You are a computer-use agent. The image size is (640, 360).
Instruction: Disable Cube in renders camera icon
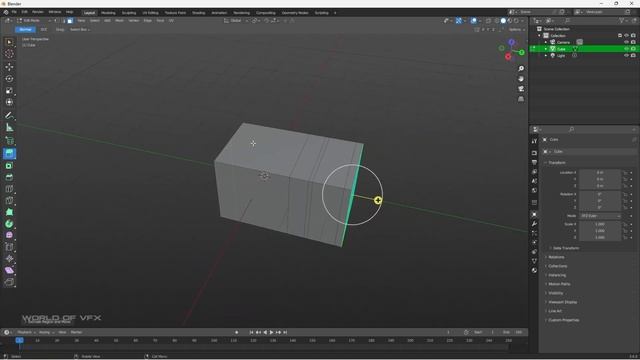(633, 49)
